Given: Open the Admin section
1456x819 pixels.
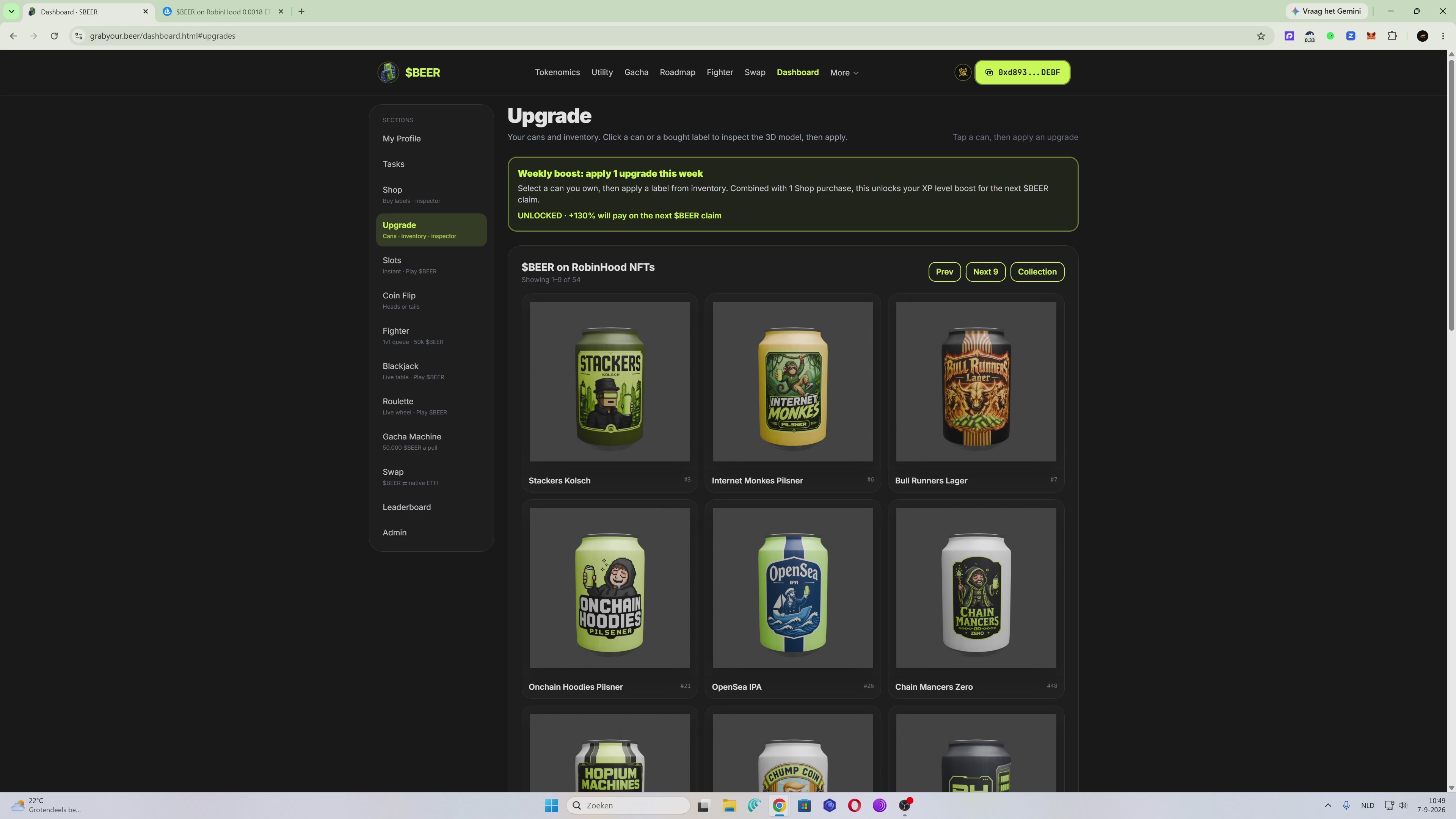Looking at the screenshot, I should 431,532.
